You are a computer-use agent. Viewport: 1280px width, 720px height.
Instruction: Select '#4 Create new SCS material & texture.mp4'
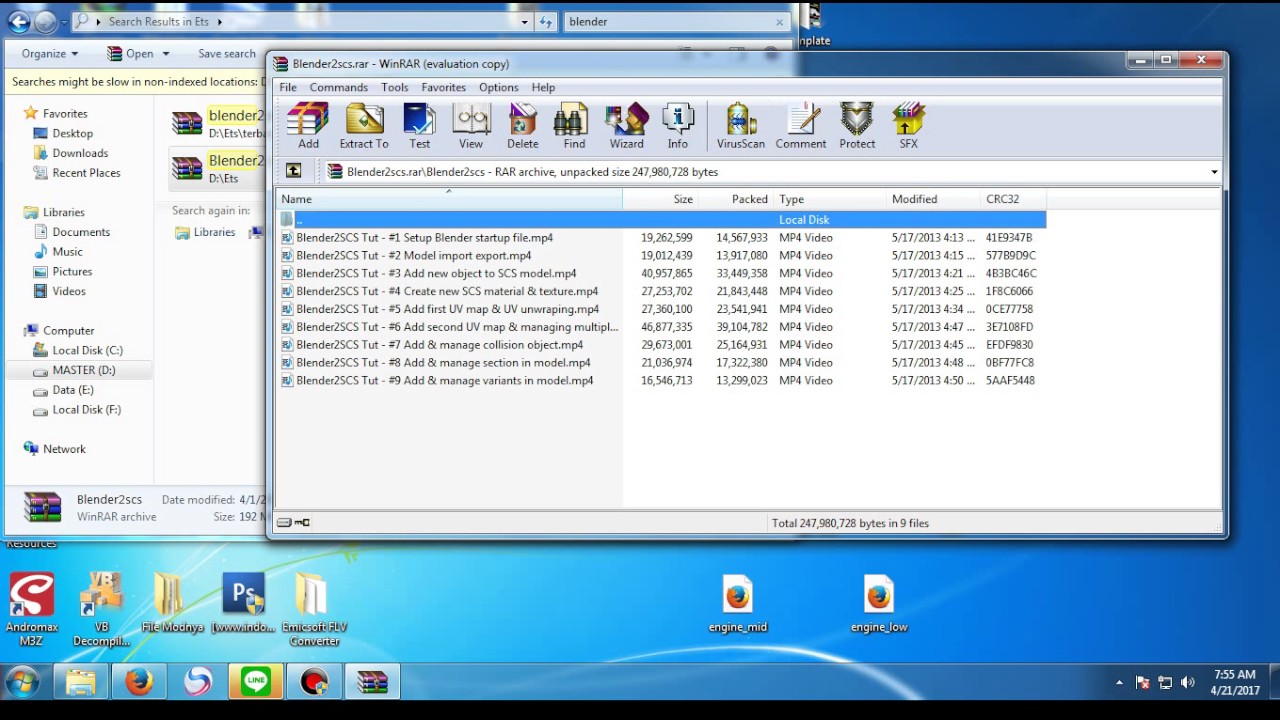click(x=447, y=292)
